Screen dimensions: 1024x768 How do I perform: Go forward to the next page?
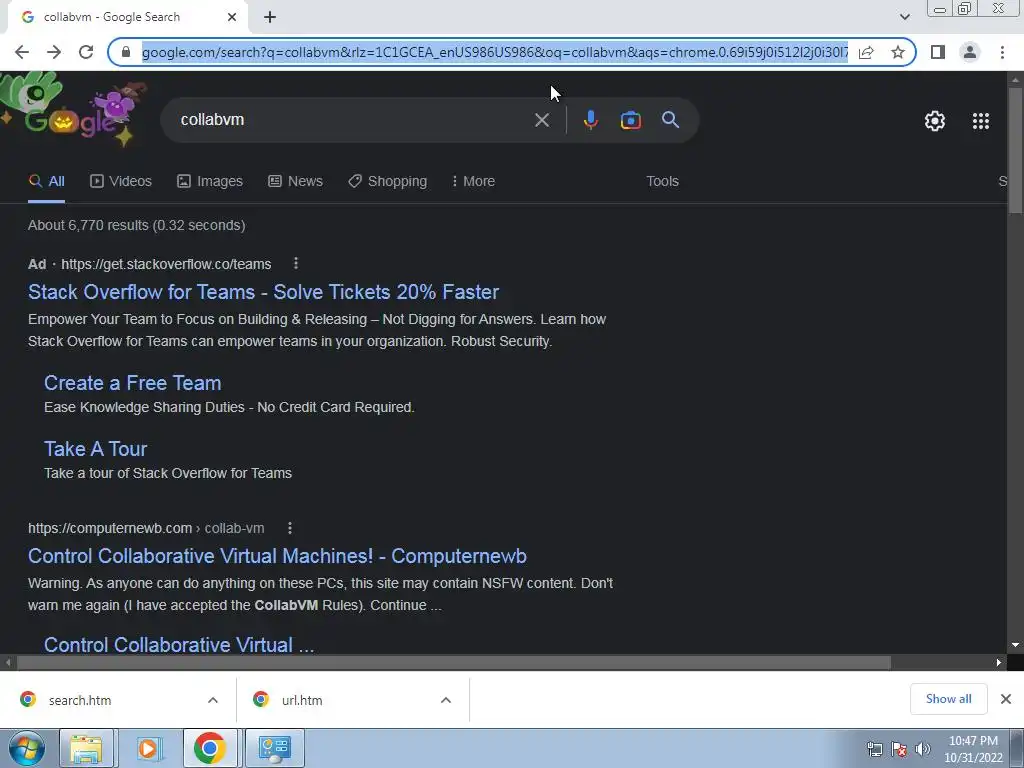coord(54,52)
